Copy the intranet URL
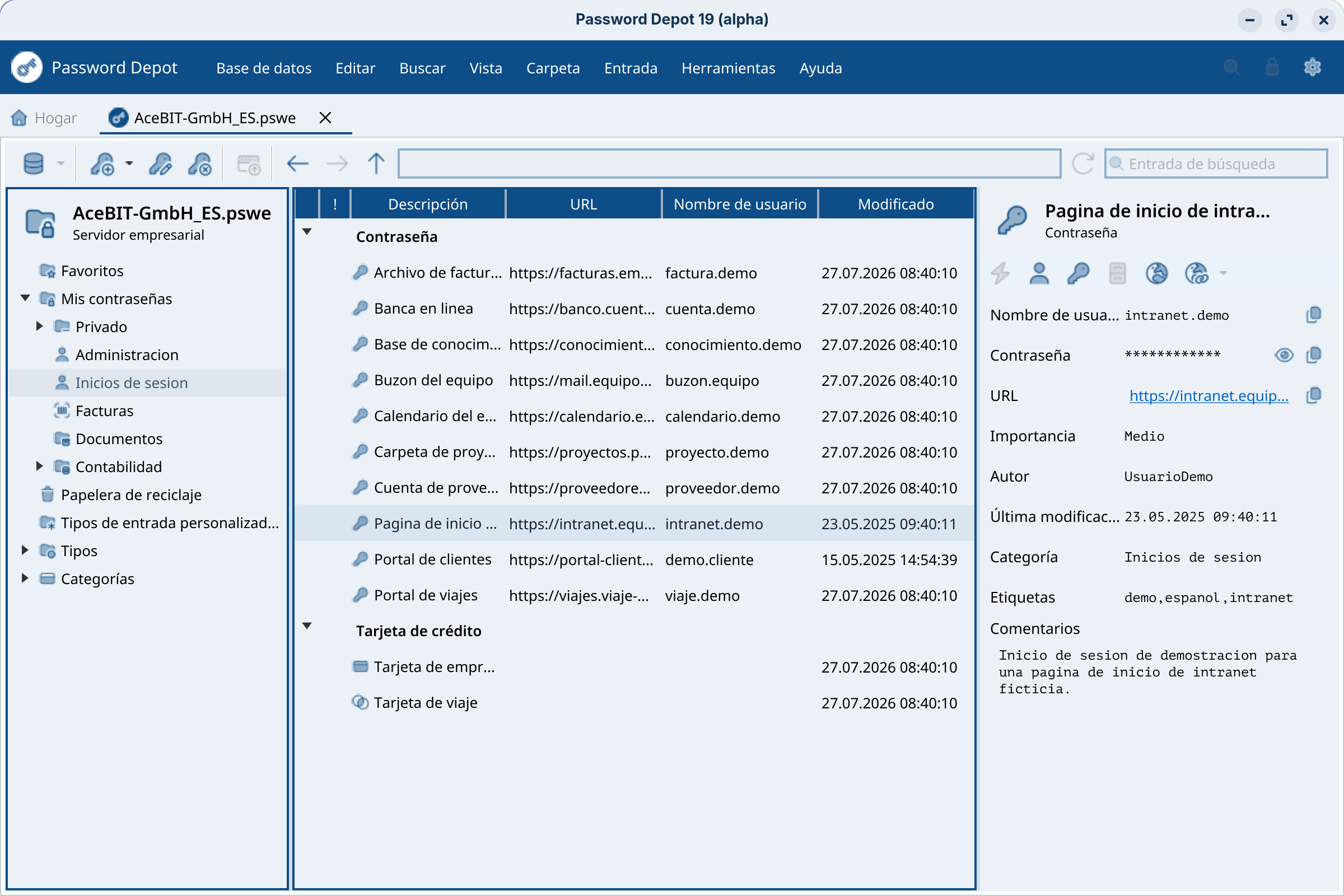The height and width of the screenshot is (896, 1344). [1314, 395]
